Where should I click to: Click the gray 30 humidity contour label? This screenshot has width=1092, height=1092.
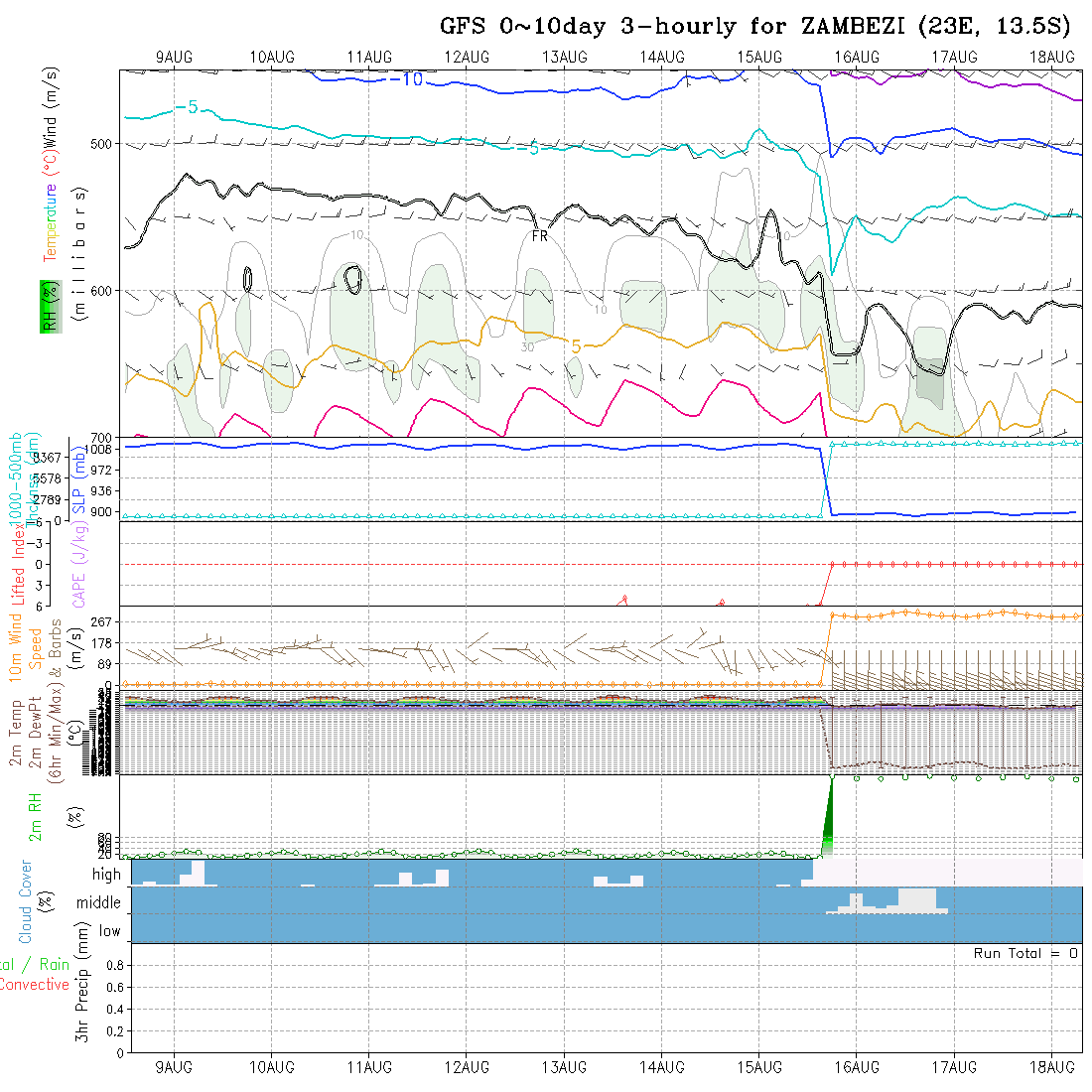[527, 346]
